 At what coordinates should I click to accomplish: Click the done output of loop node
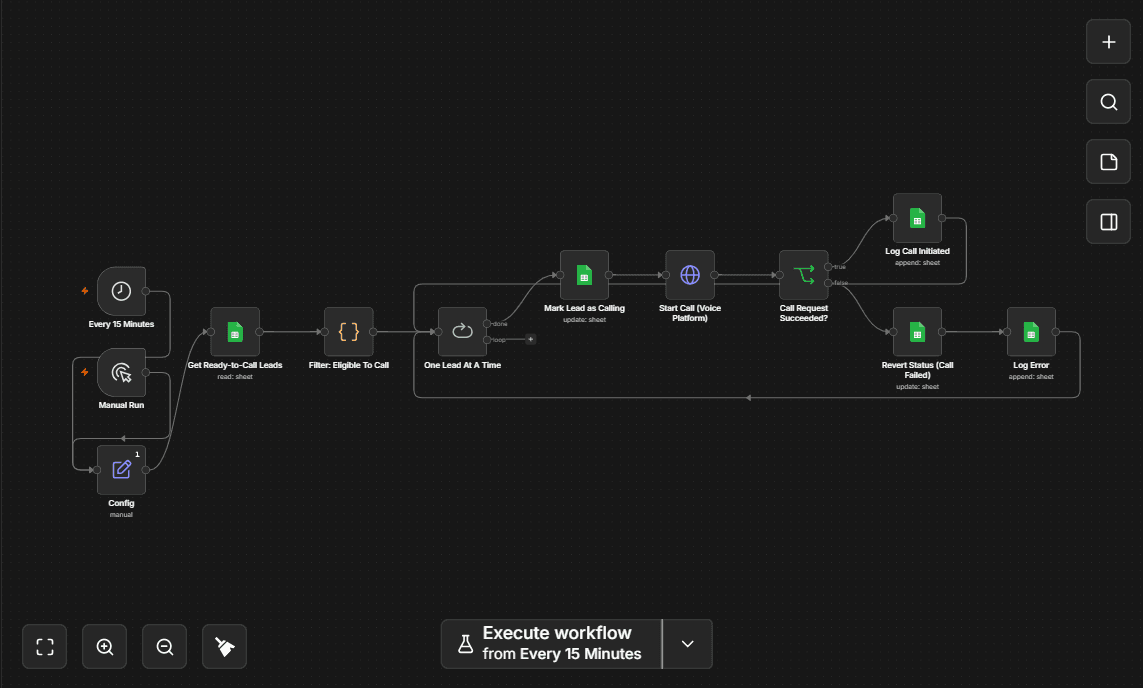(x=487, y=324)
